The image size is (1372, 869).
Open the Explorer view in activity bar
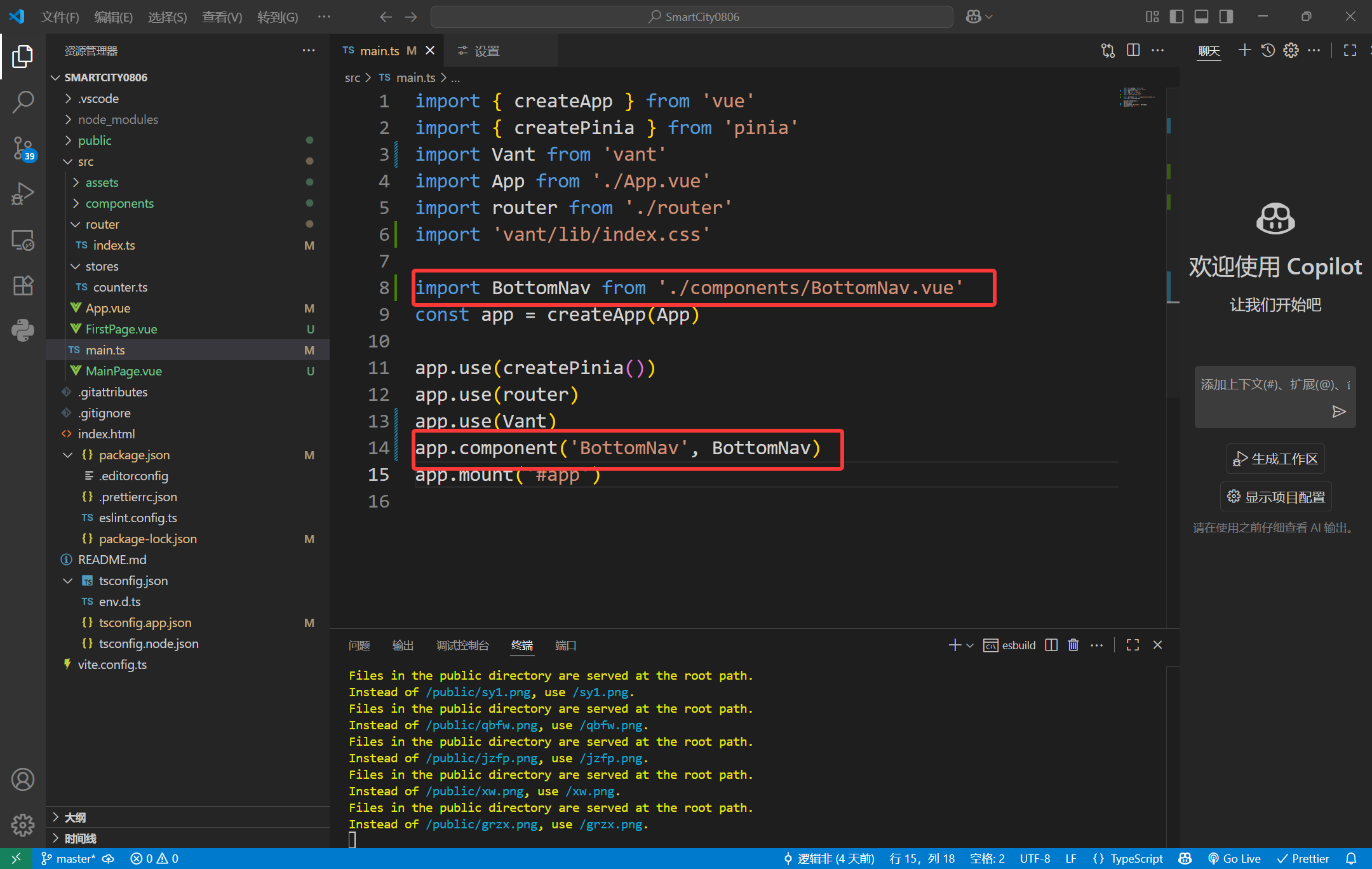23,57
